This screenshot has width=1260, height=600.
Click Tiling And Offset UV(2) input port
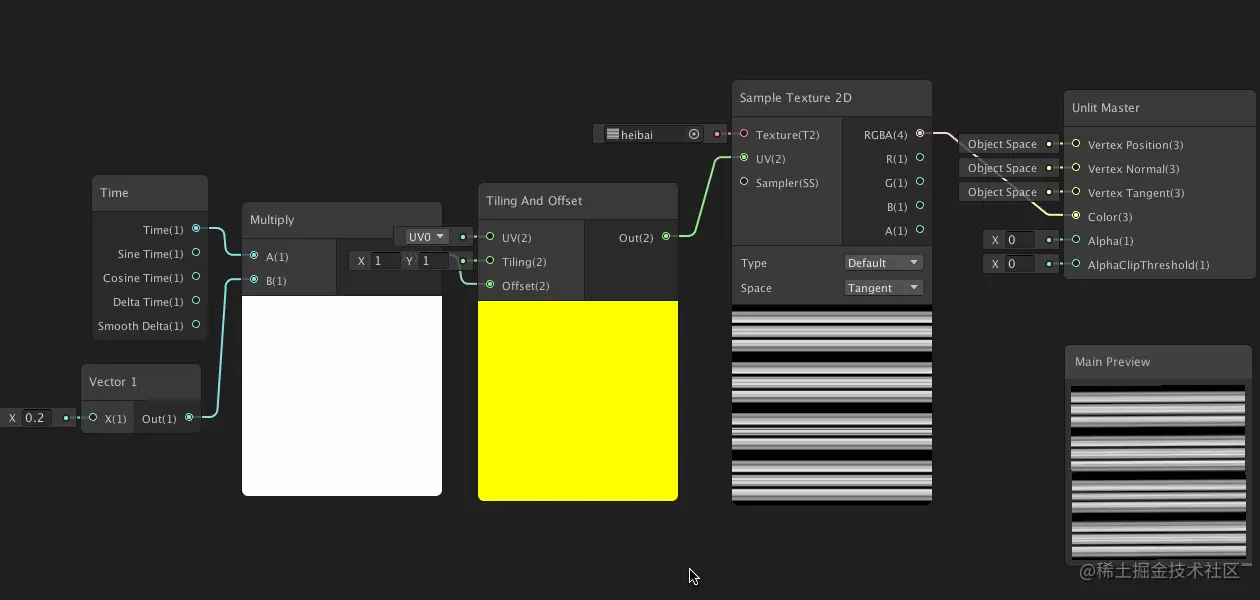(490, 237)
